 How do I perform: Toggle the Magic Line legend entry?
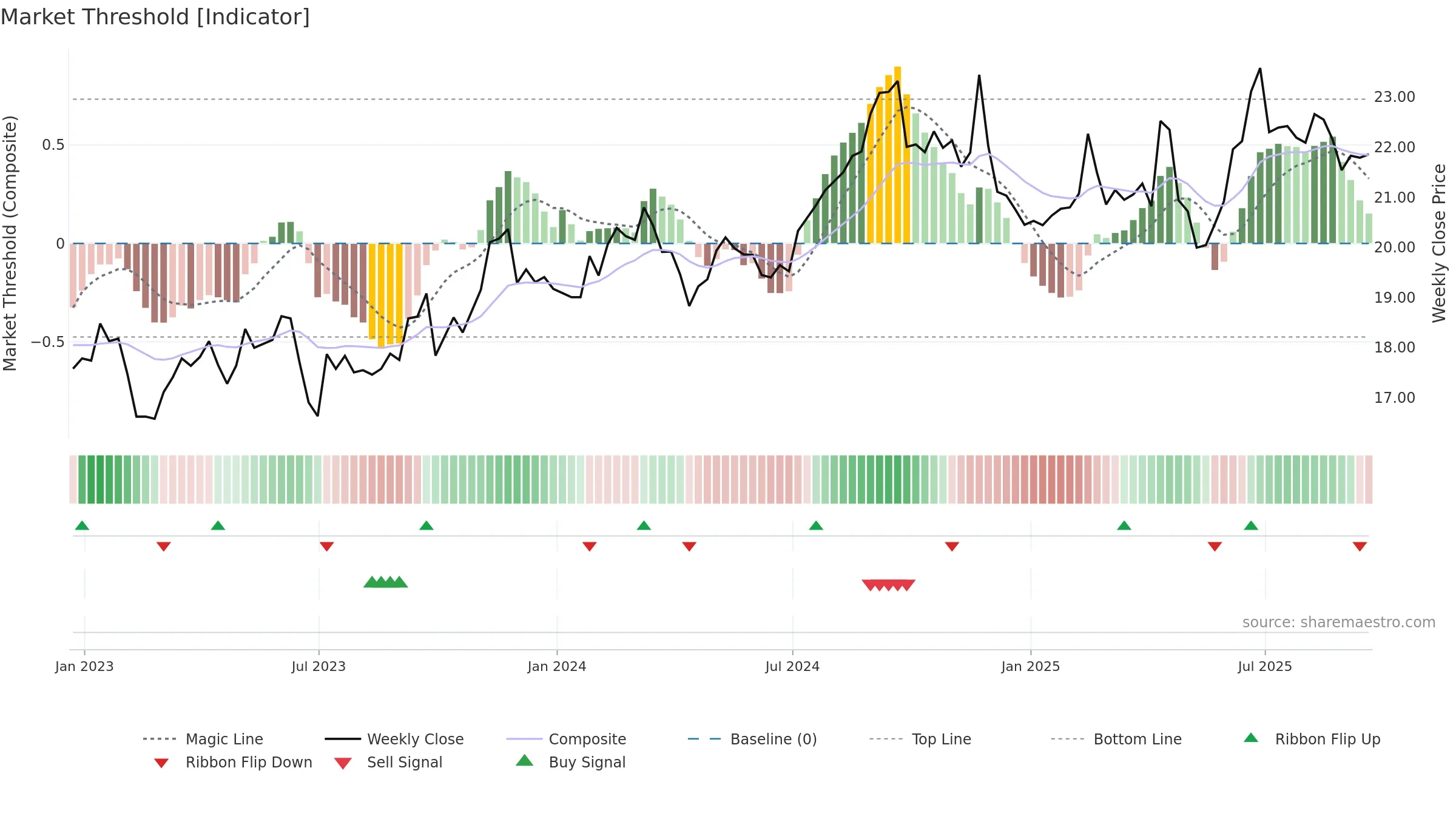[x=203, y=739]
